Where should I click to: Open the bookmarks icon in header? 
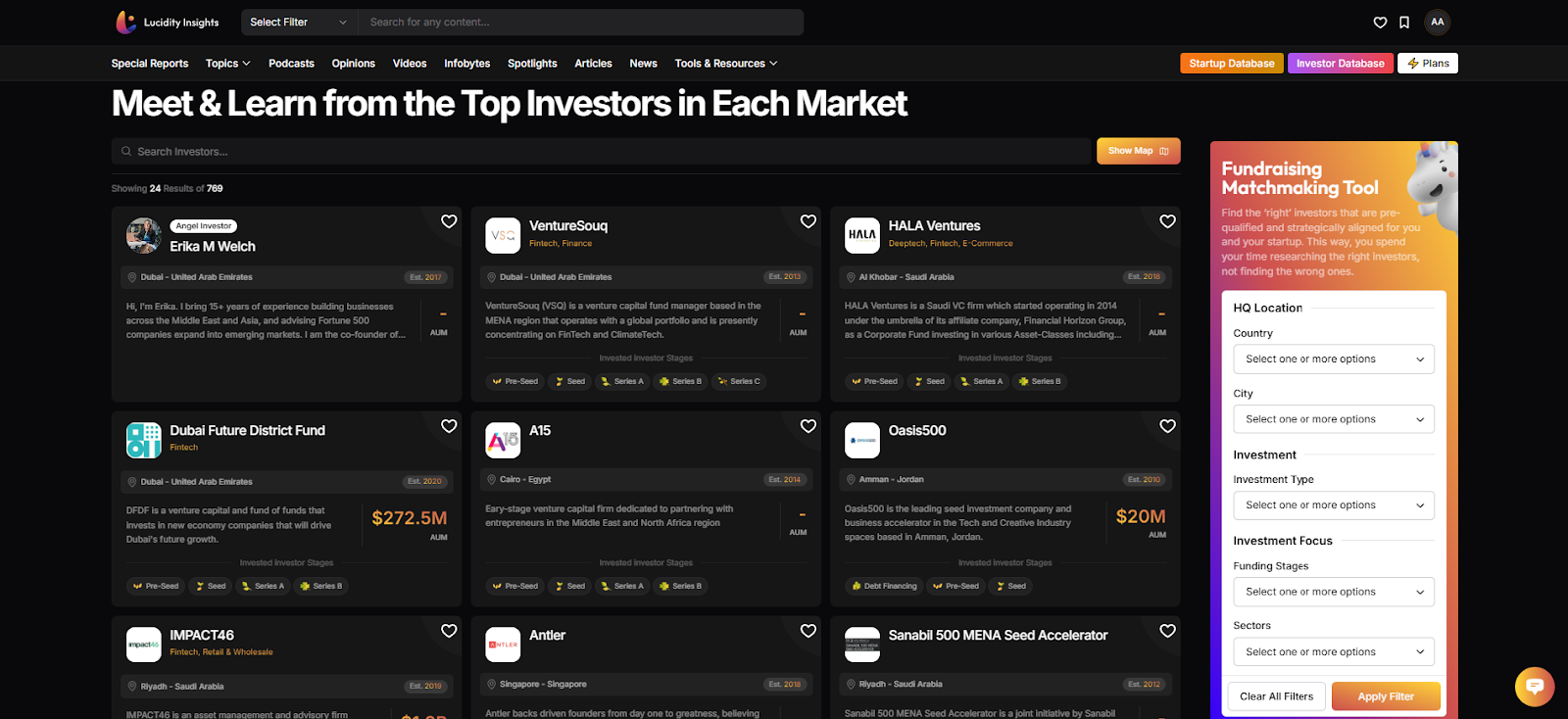[x=1404, y=23]
